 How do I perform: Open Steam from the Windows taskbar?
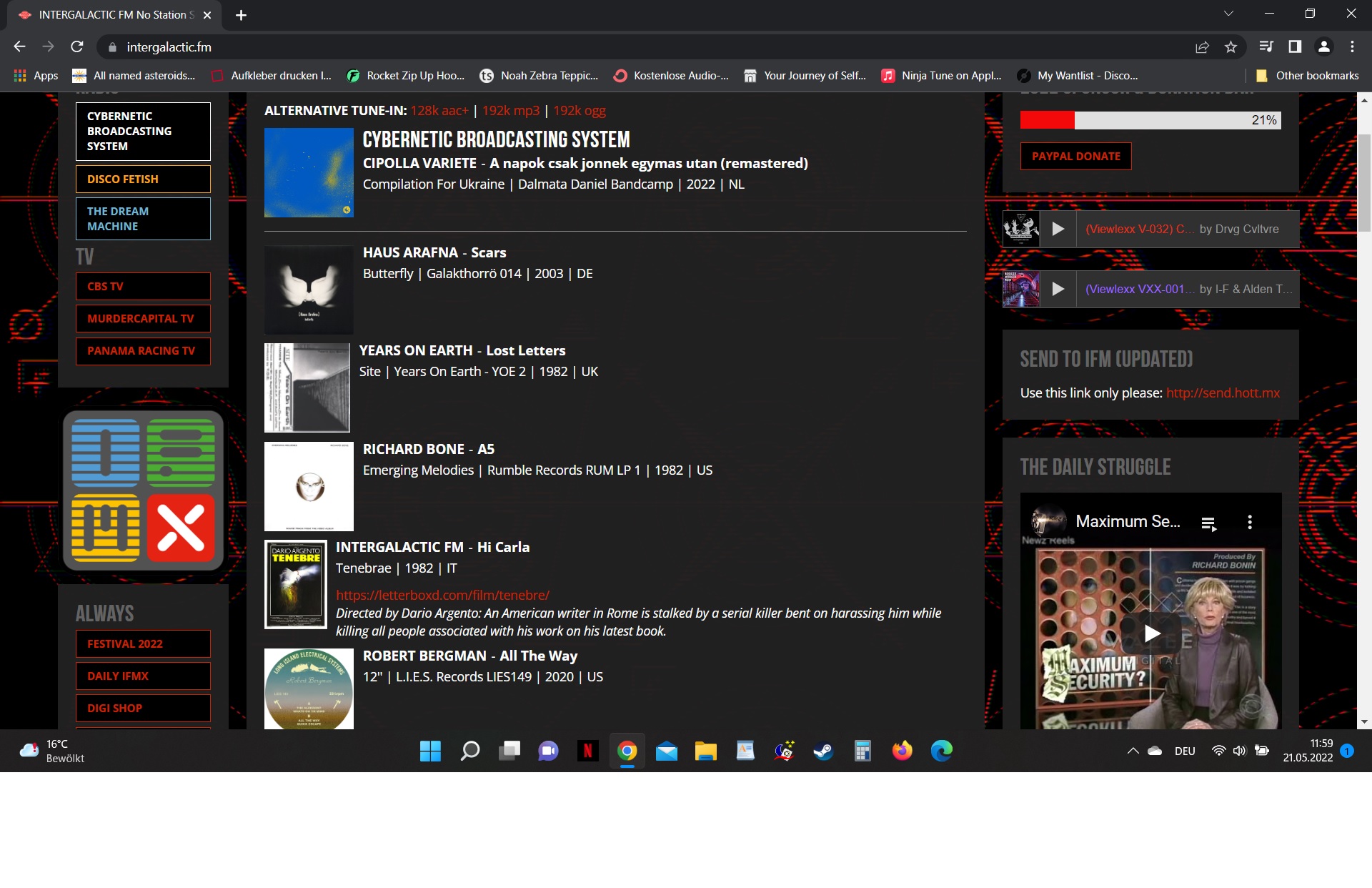pos(823,751)
